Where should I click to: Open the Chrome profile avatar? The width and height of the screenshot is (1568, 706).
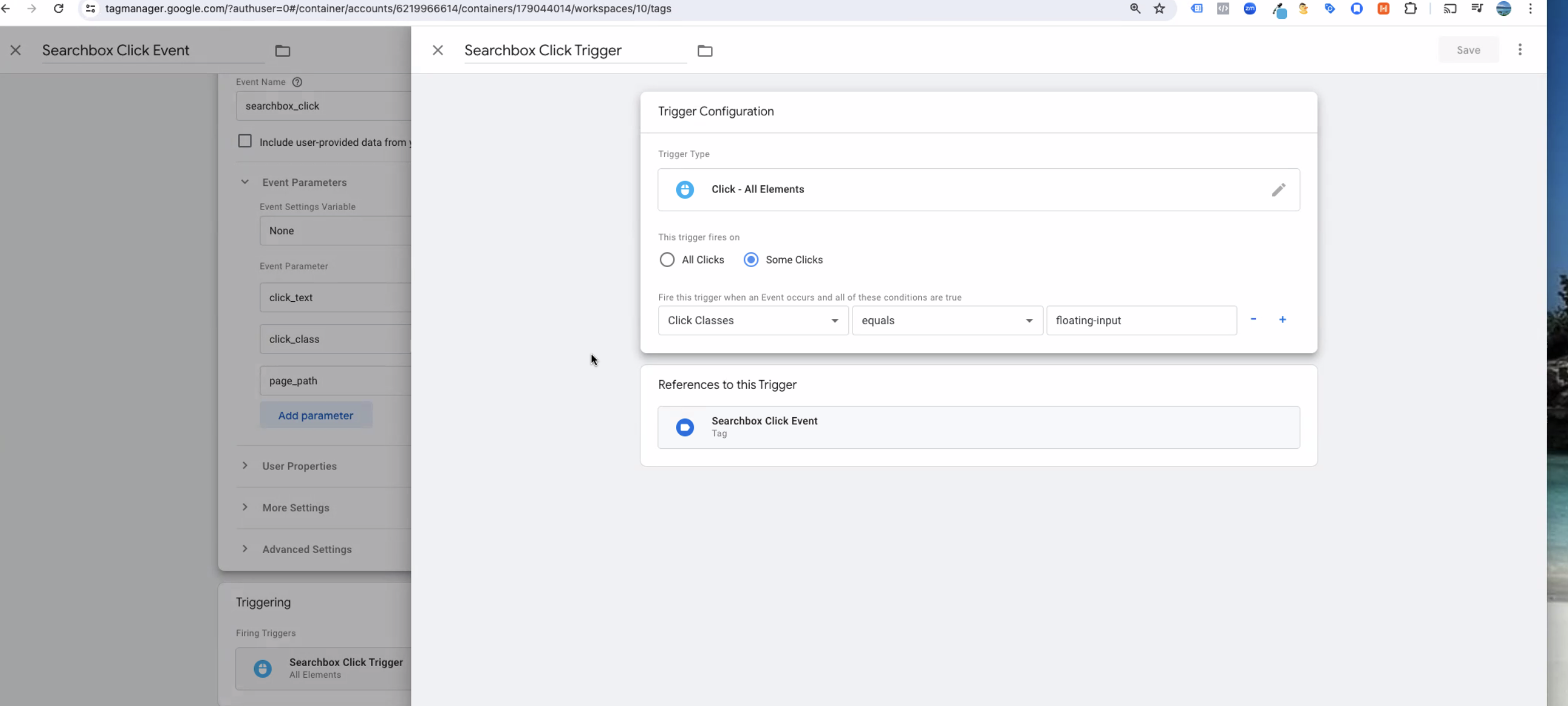[1503, 8]
